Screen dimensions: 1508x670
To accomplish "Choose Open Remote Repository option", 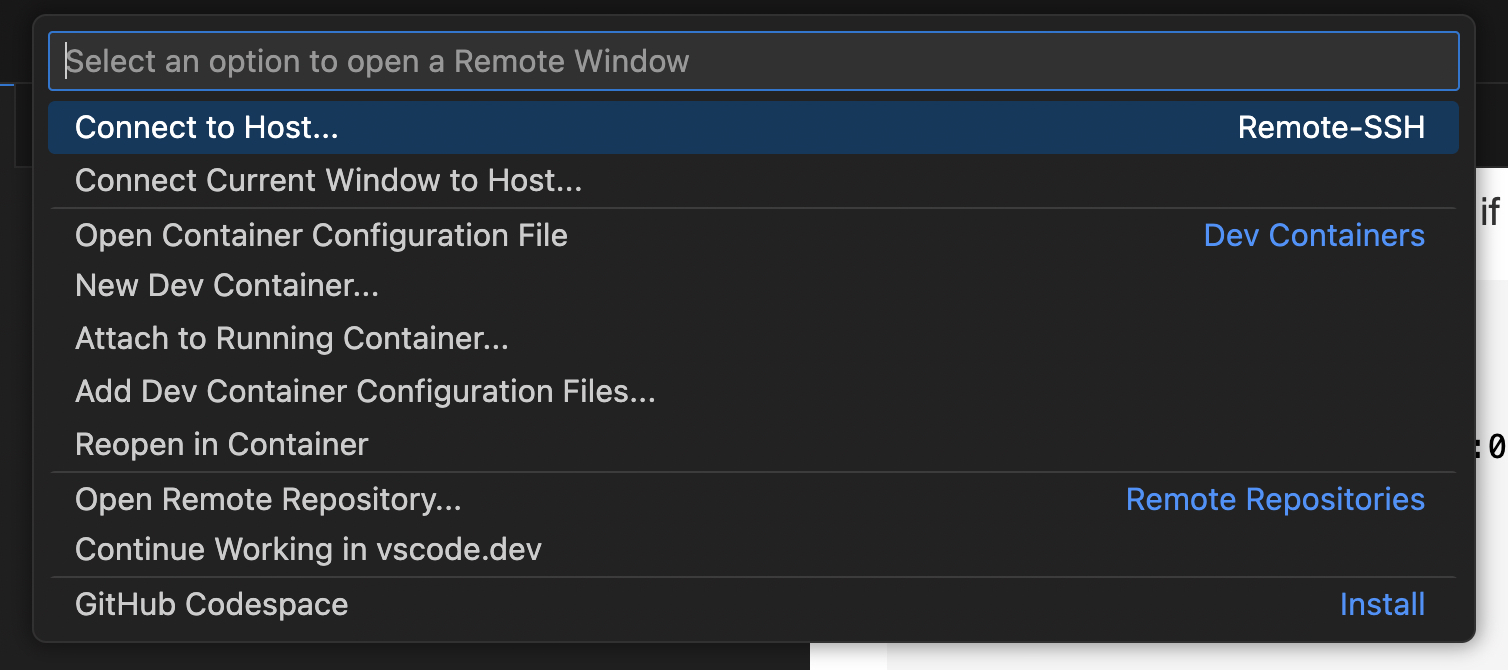I will pos(268,499).
